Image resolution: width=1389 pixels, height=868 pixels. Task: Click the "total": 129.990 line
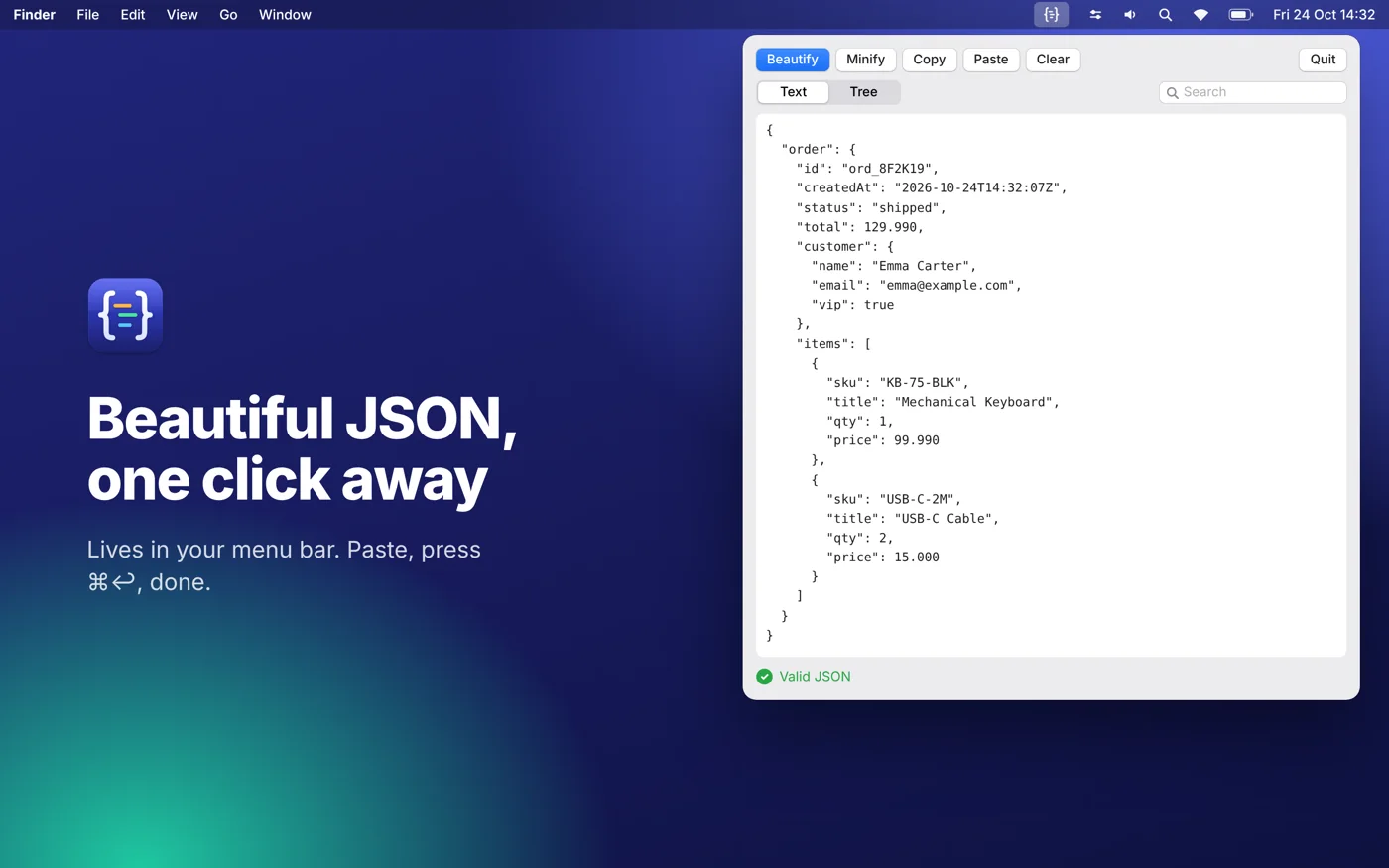pos(860,227)
